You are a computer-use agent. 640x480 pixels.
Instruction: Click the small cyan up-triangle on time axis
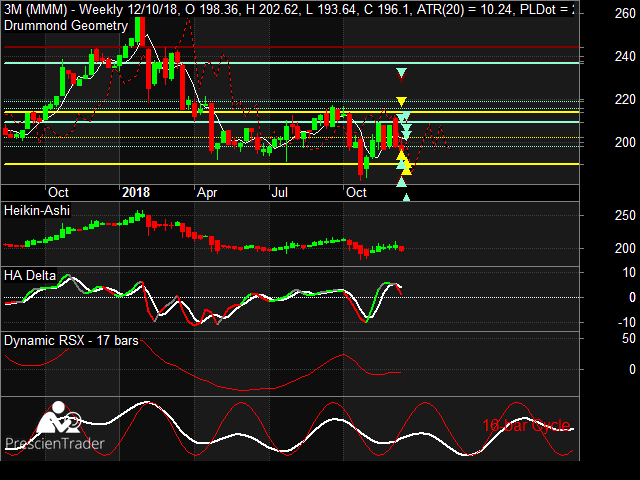point(406,198)
